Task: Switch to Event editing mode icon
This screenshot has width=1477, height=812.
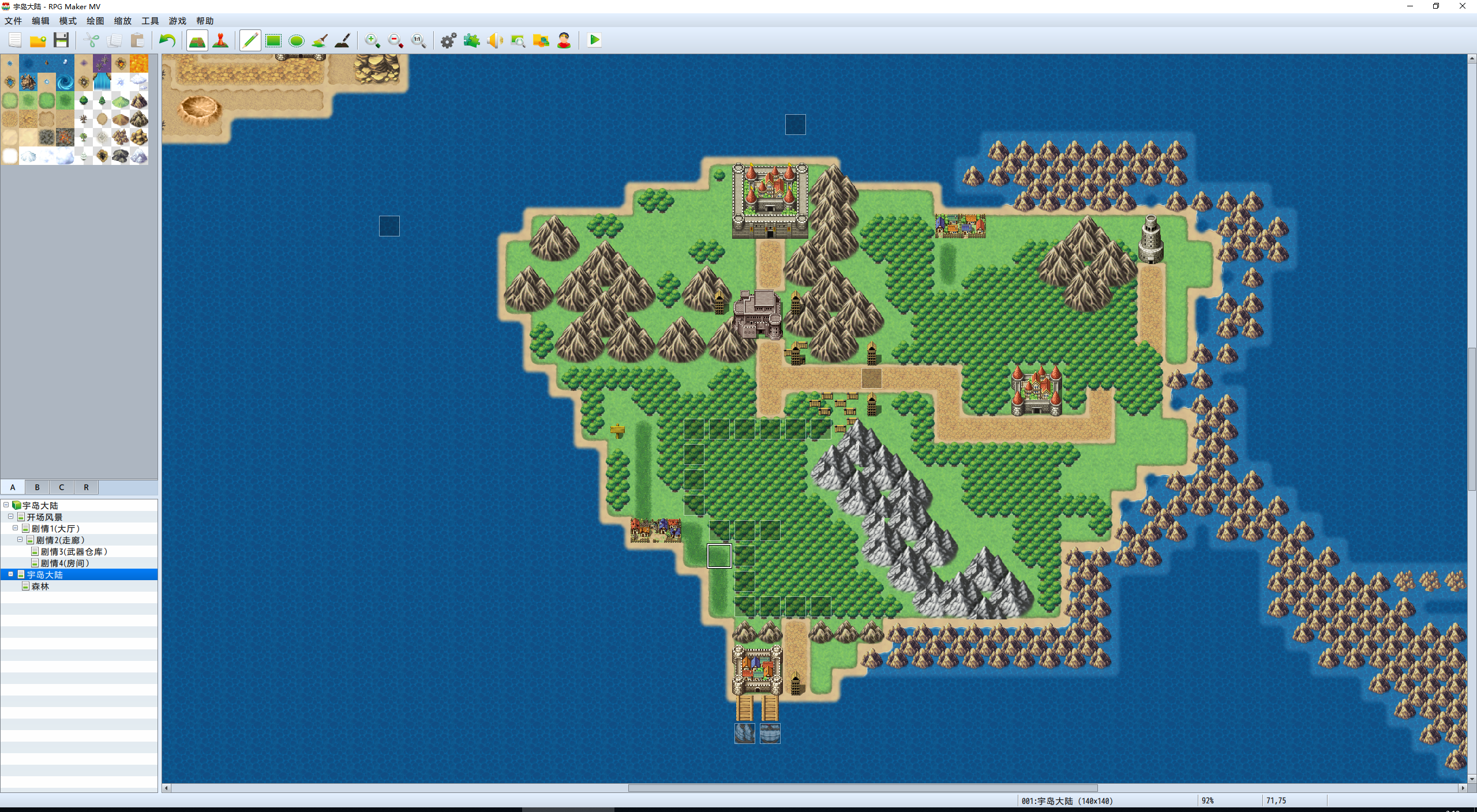Action: click(x=220, y=40)
